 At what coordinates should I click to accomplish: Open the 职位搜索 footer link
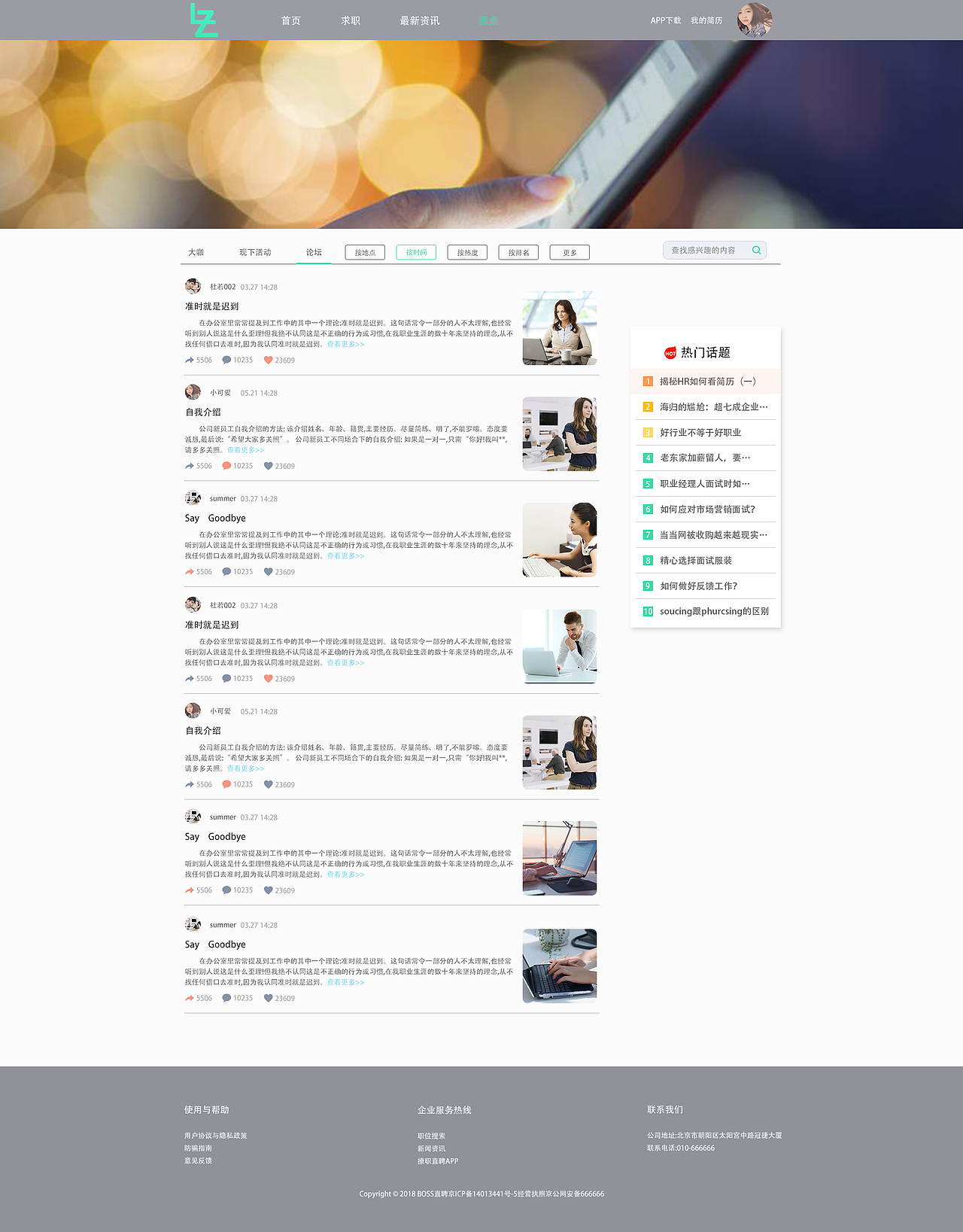click(431, 1136)
